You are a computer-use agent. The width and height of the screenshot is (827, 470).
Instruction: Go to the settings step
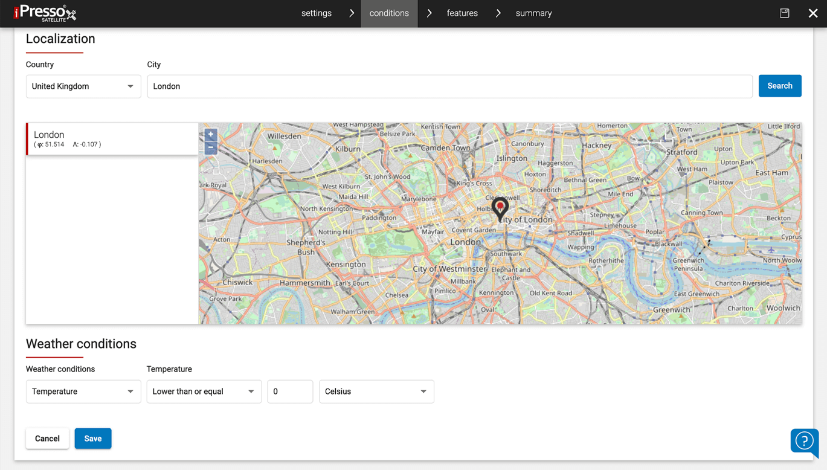(x=316, y=13)
